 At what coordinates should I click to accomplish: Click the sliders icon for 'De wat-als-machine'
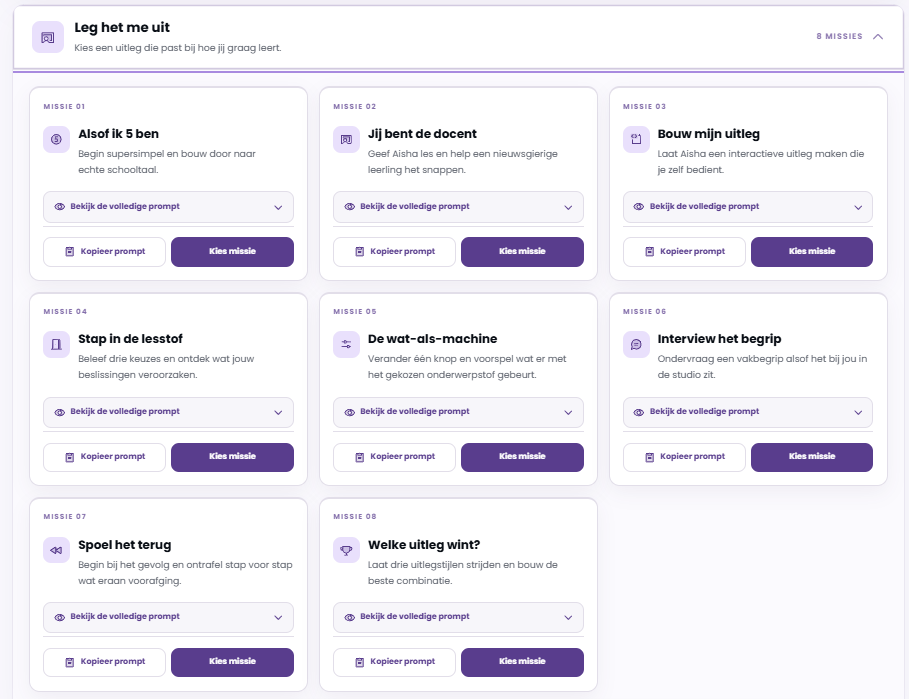[346, 345]
